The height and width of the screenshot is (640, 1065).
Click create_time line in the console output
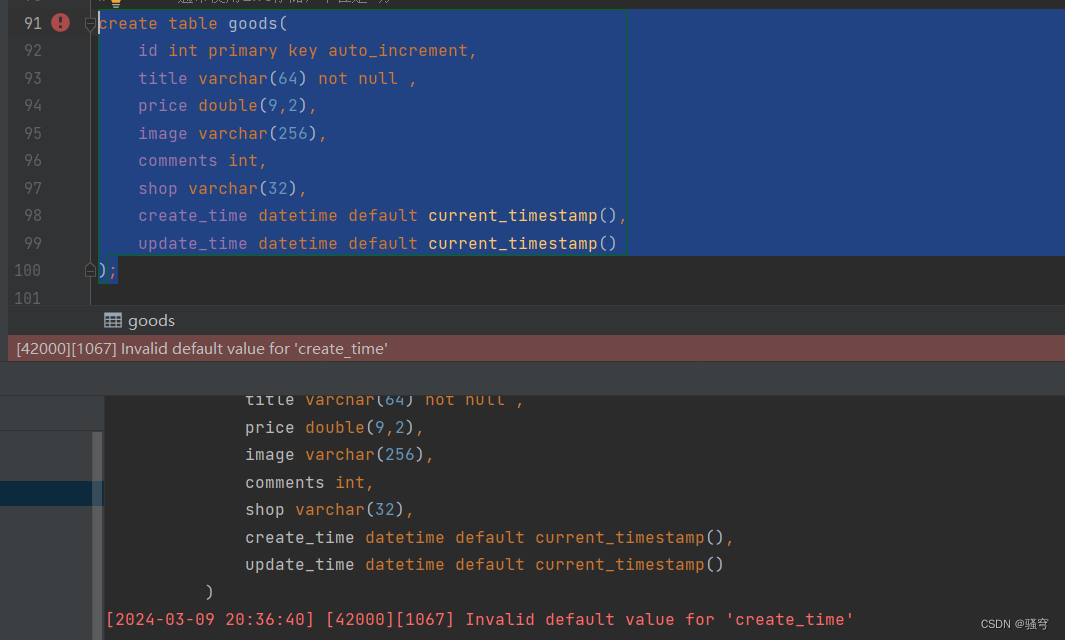click(489, 537)
